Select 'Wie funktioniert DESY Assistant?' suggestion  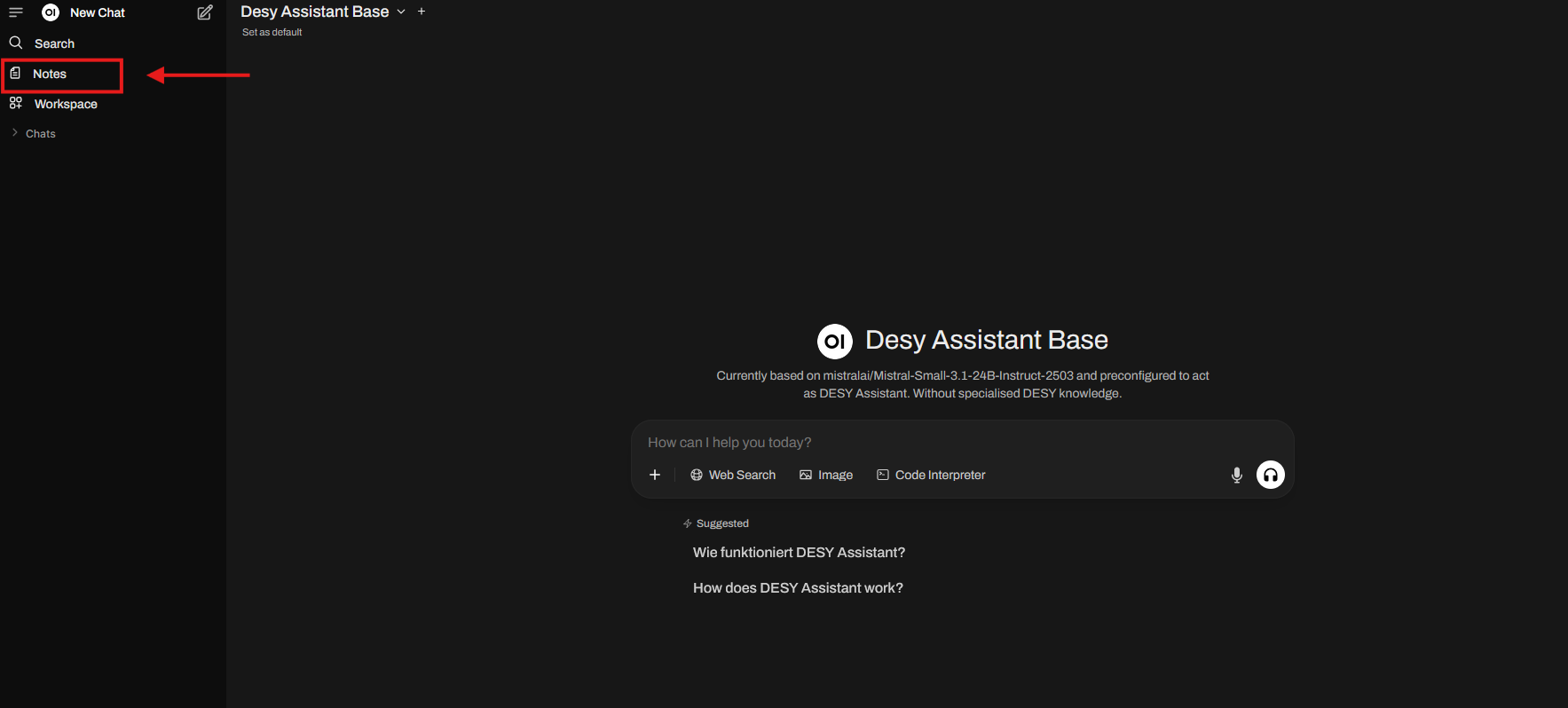[x=799, y=552]
